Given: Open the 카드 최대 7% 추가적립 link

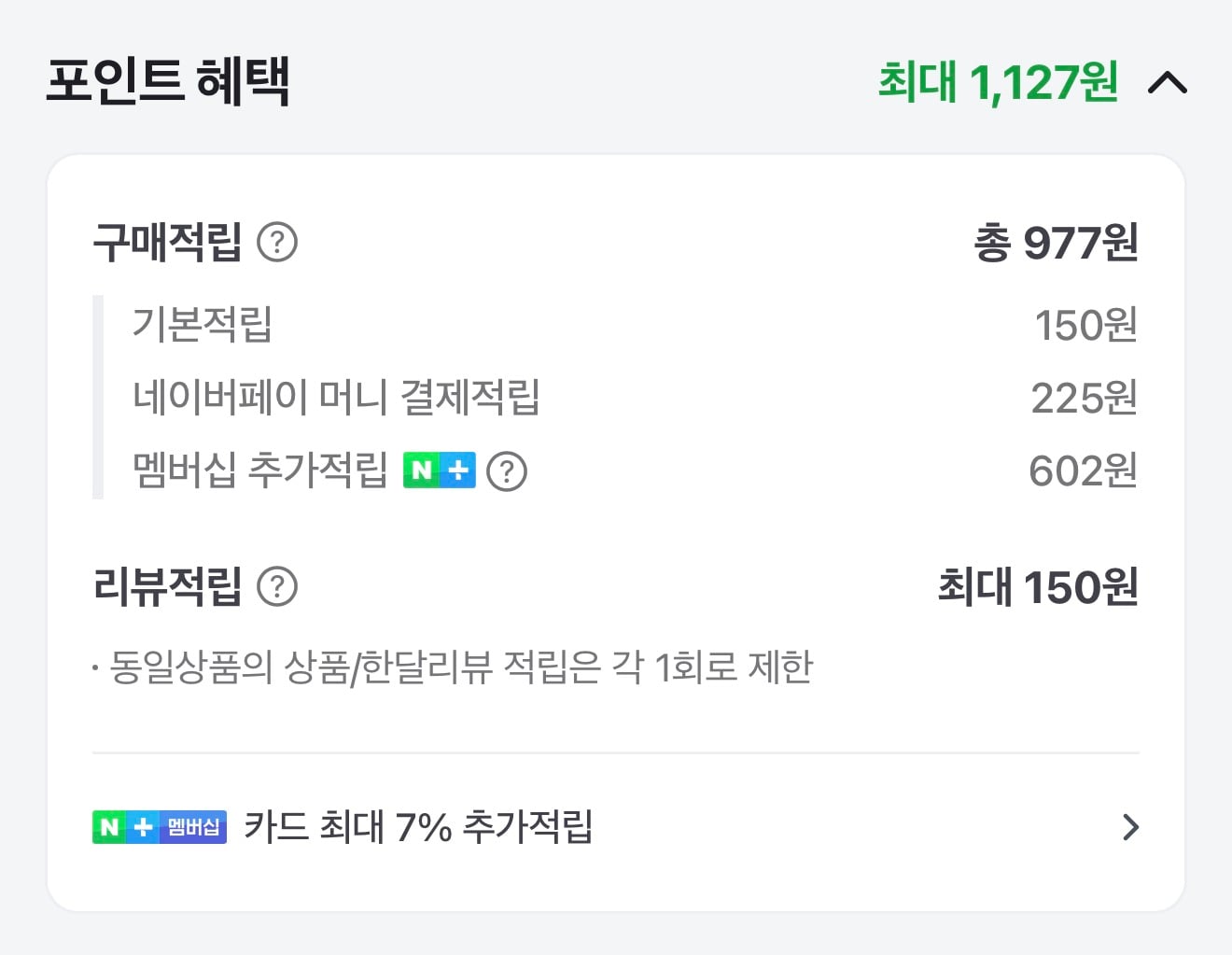Looking at the screenshot, I should pos(420,826).
